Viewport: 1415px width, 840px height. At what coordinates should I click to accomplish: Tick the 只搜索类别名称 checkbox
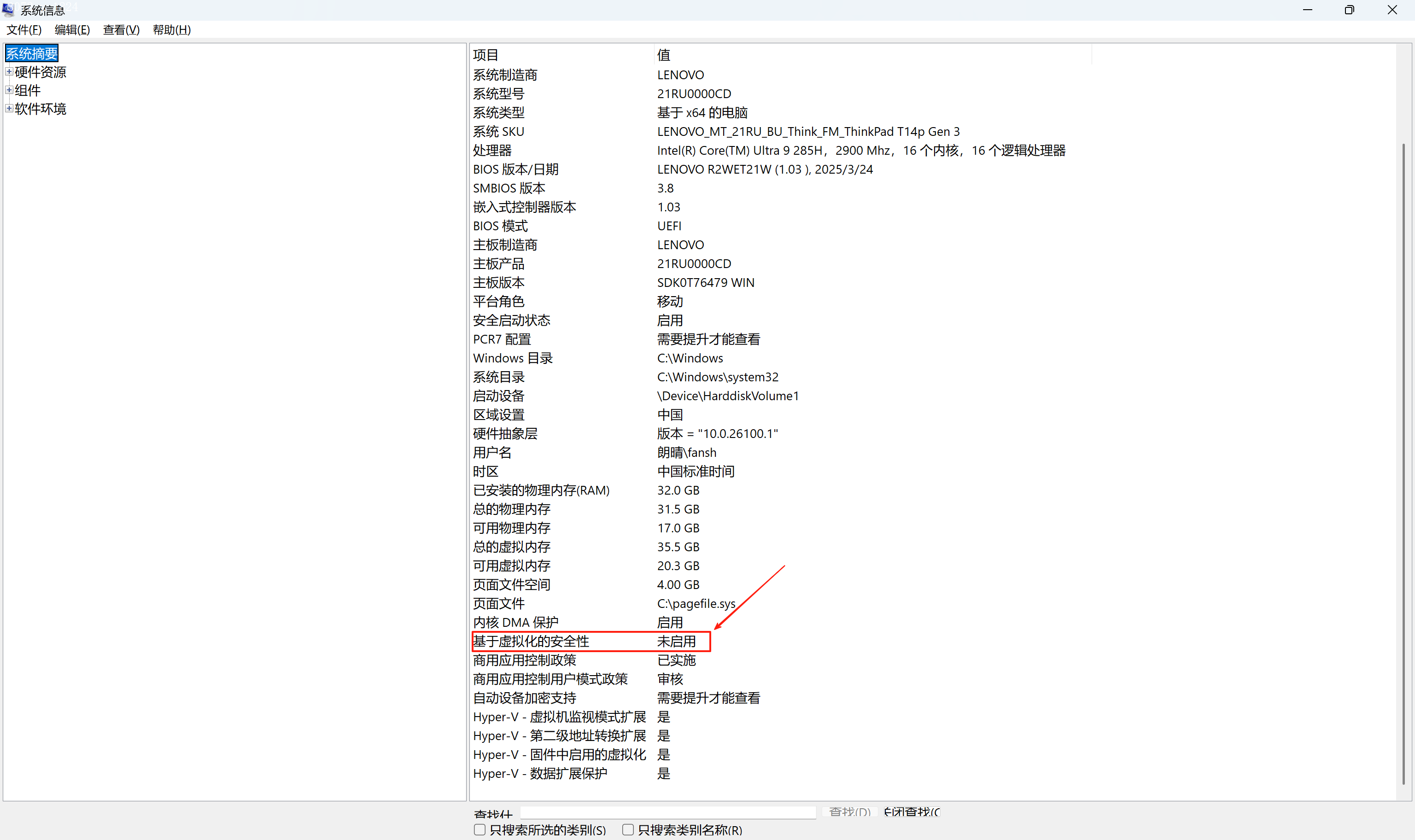click(628, 829)
